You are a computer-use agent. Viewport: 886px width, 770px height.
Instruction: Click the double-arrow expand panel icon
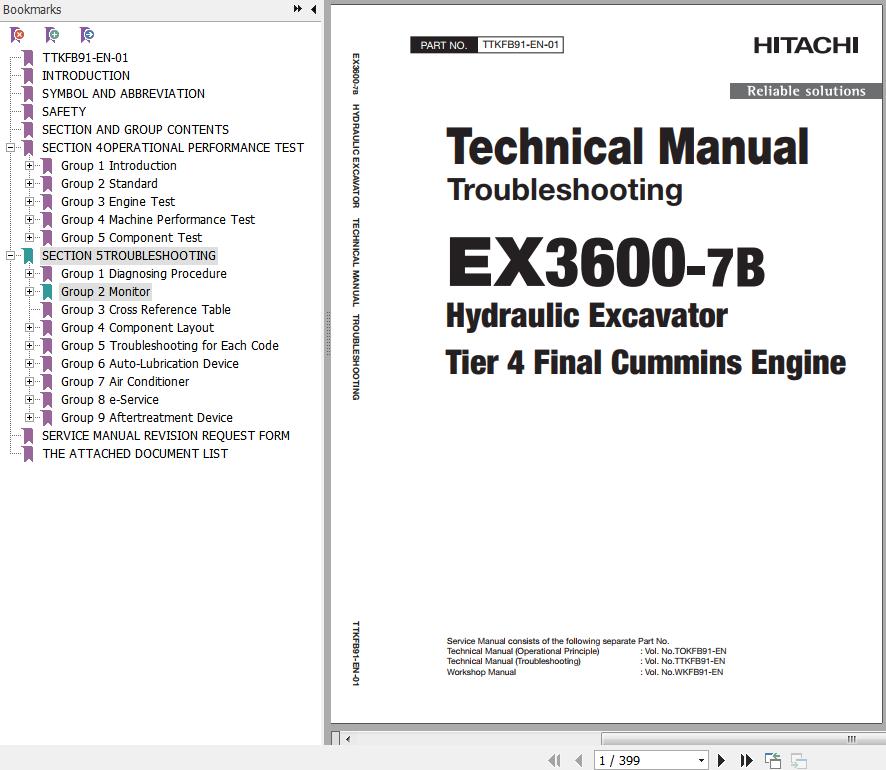pos(298,9)
